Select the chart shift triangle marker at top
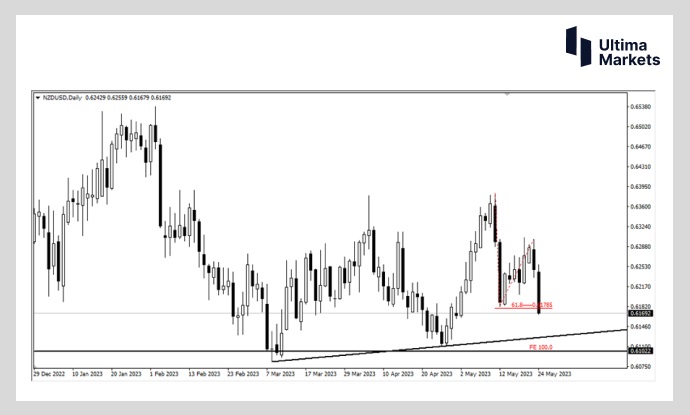Screen dimensions: 690x415 (507, 94)
